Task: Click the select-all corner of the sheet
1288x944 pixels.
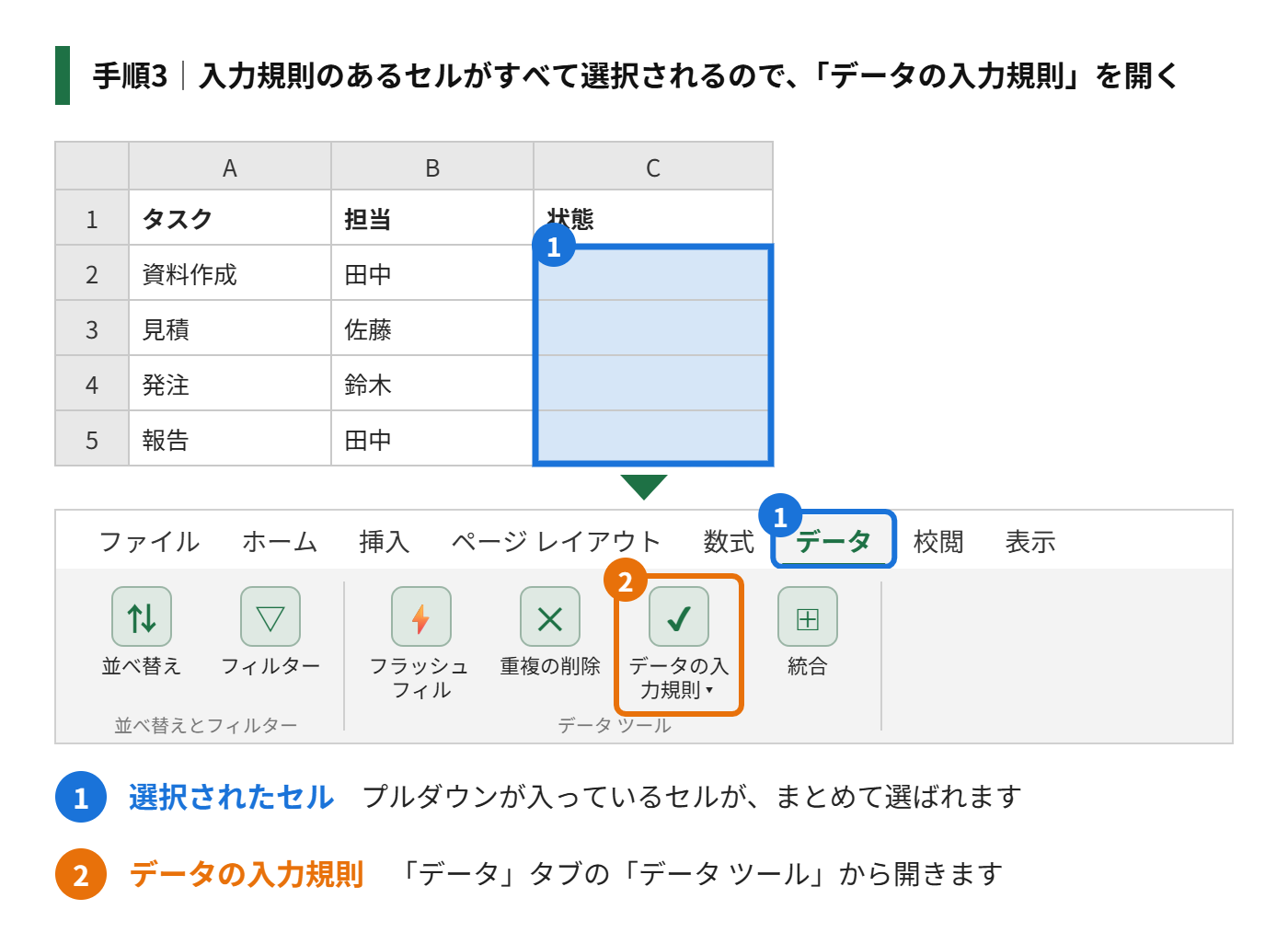Action: [92, 167]
